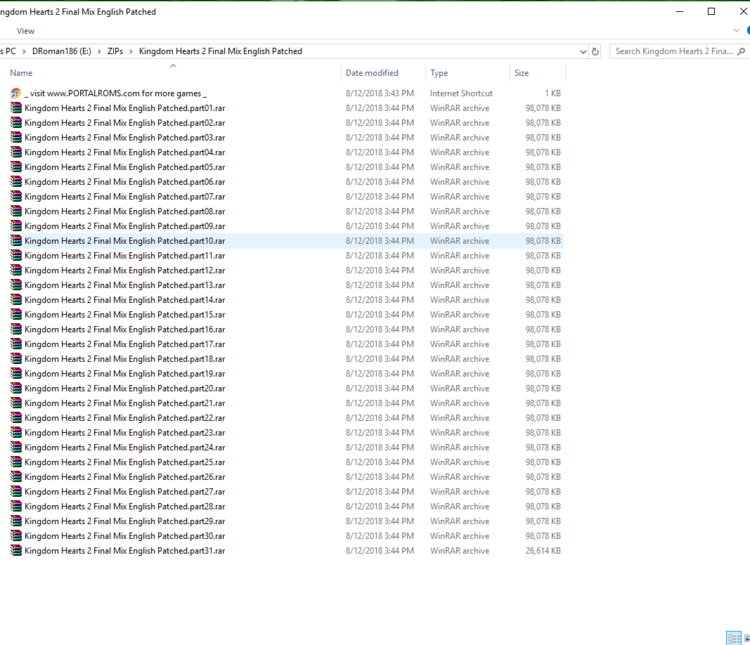Select the part29.rar file name
This screenshot has height=645, width=750.
point(125,521)
